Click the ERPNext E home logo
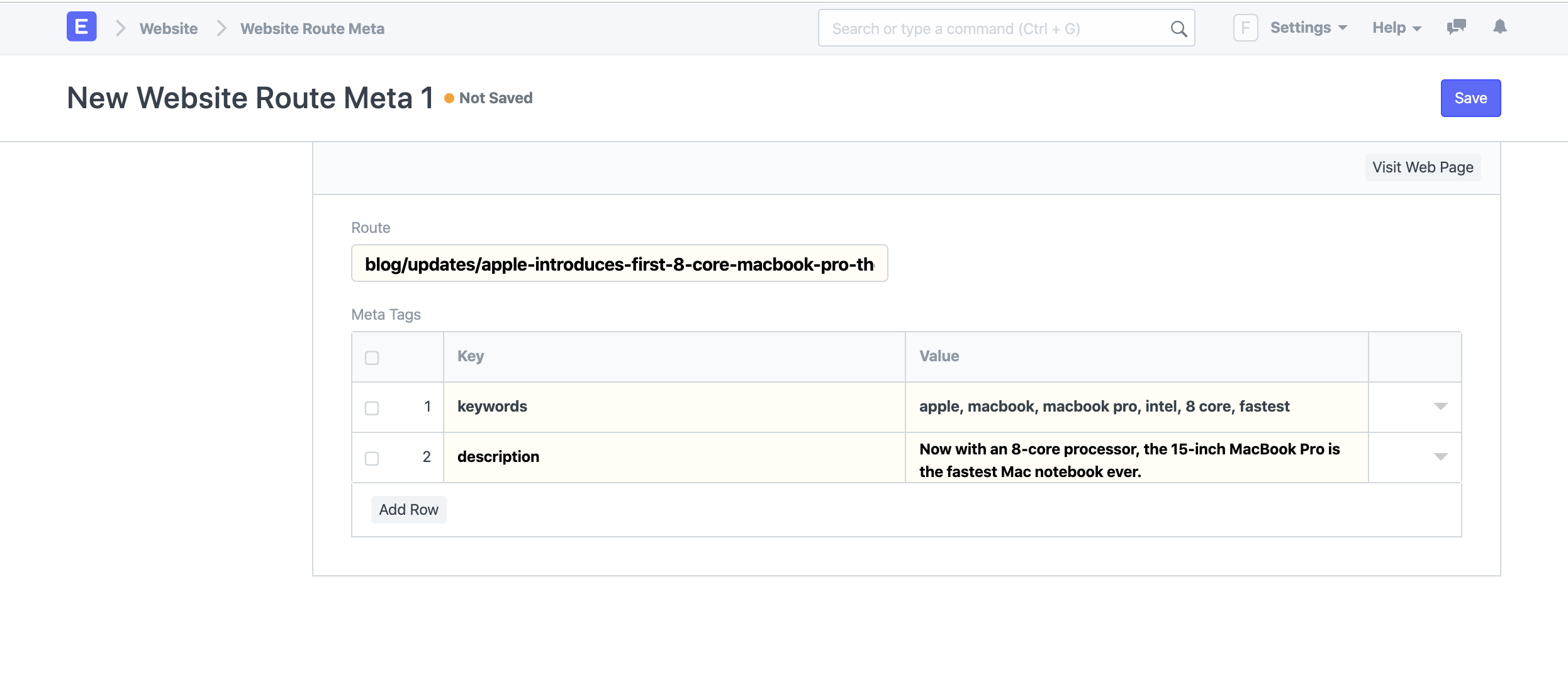The height and width of the screenshot is (686, 1568). tap(81, 27)
